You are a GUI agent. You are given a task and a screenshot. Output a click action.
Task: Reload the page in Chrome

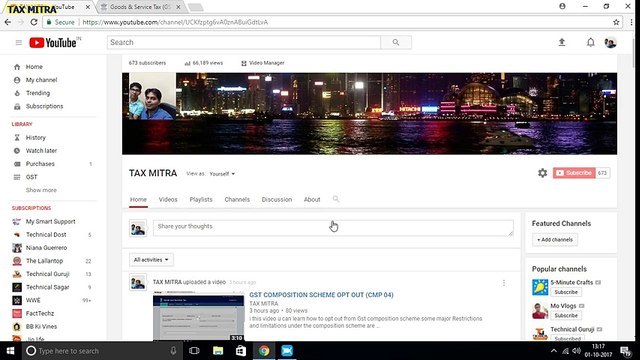click(34, 22)
